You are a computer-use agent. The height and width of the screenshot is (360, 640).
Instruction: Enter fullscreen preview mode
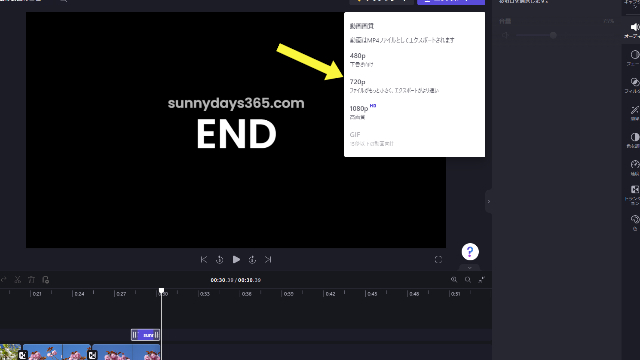438,260
